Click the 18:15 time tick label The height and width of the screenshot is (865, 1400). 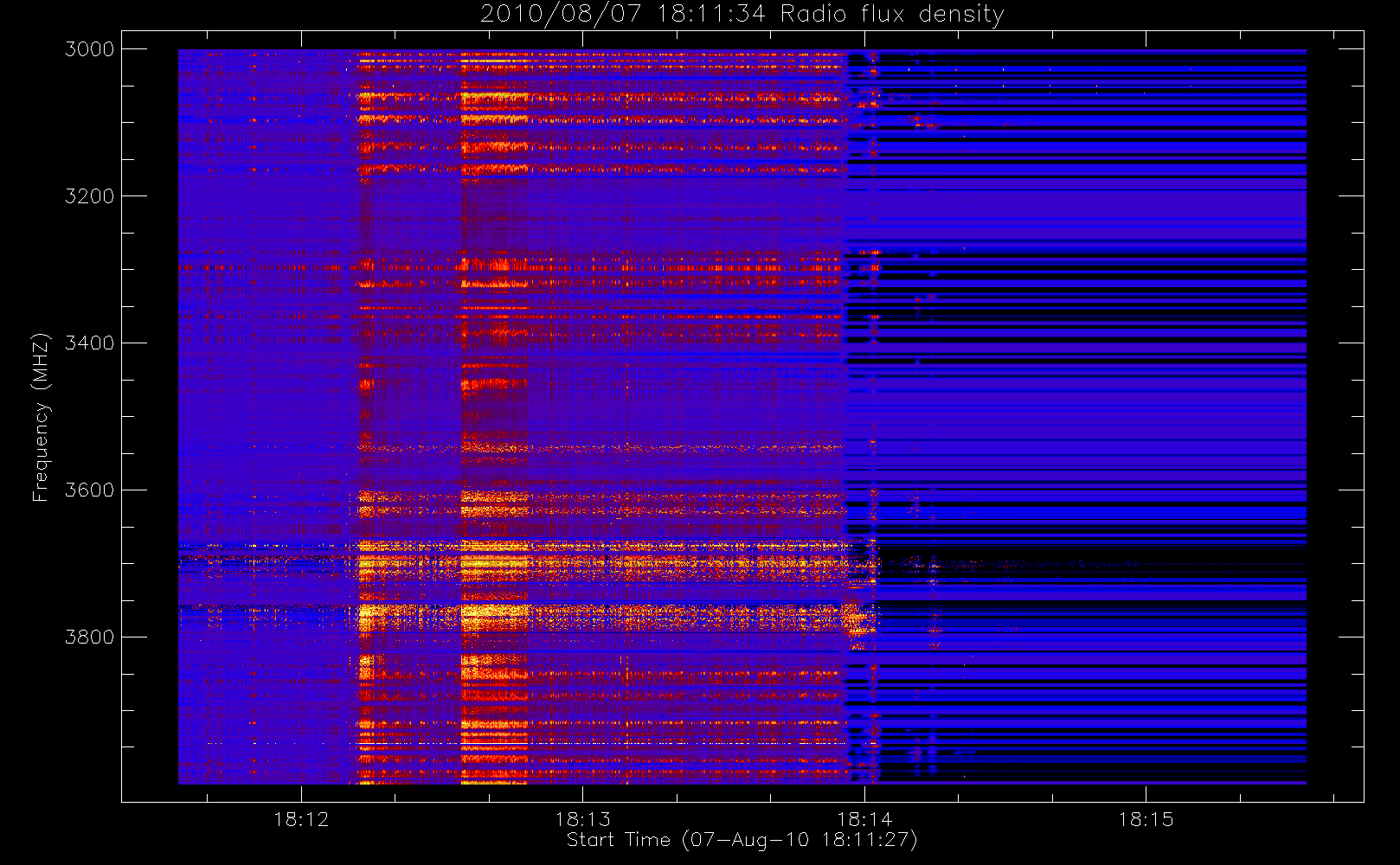coord(1146,819)
